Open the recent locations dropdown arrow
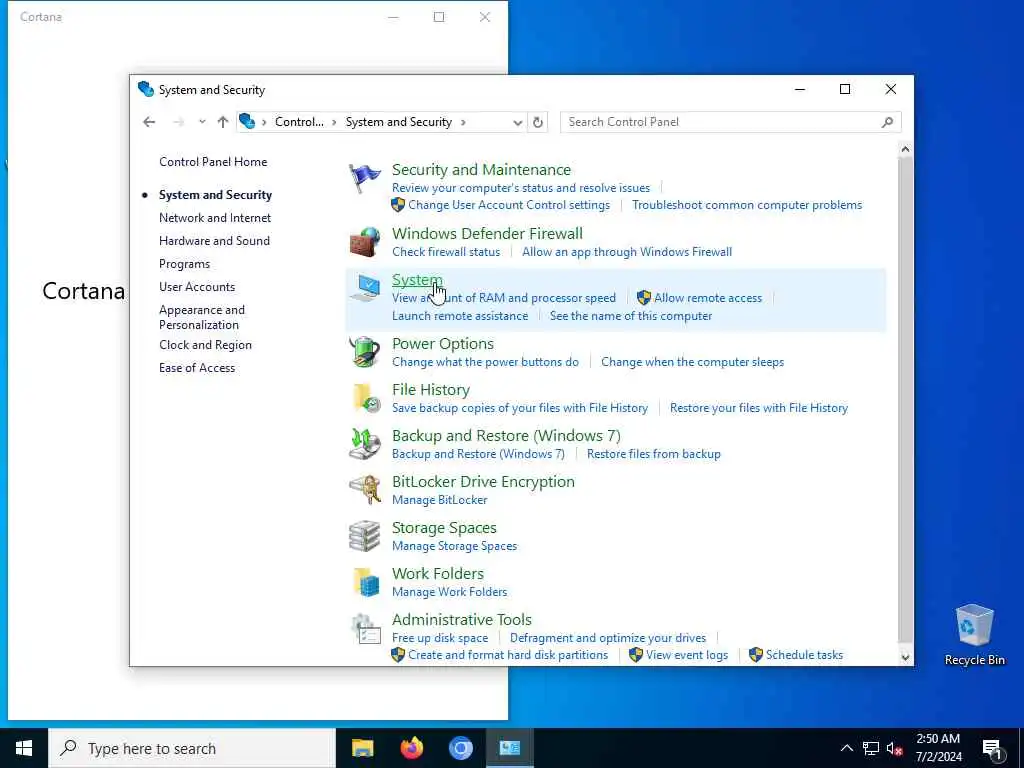Screen dimensions: 1024x768 (x=202, y=122)
